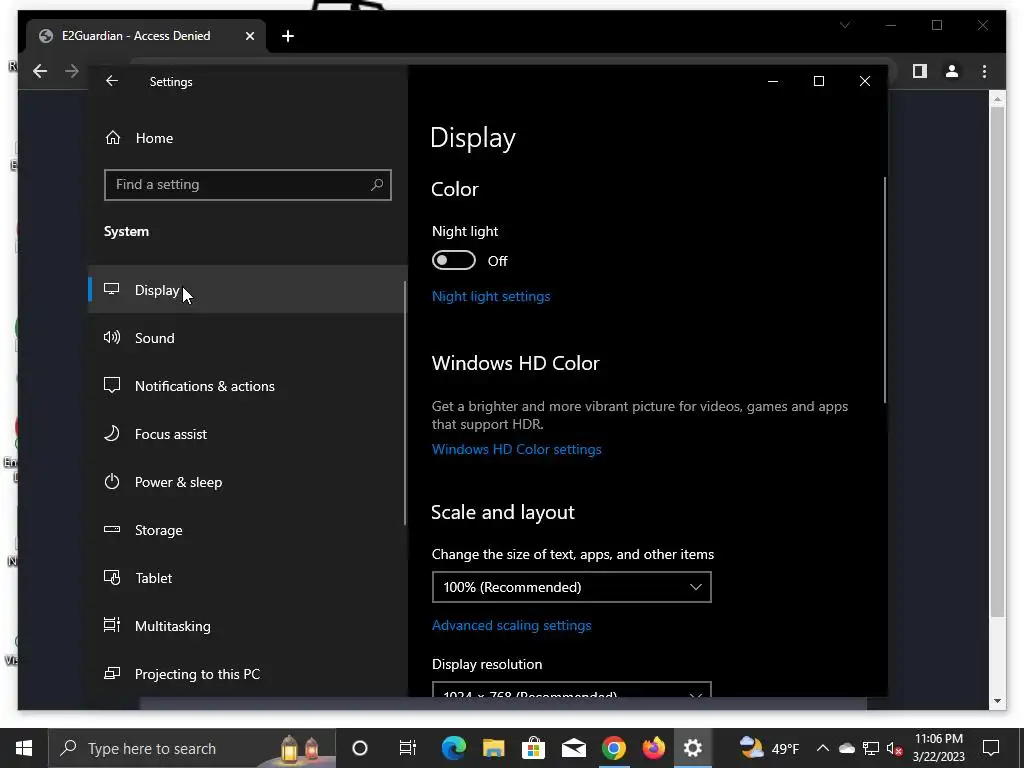The width and height of the screenshot is (1024, 768).
Task: Open File Explorer from taskbar
Action: (494, 748)
